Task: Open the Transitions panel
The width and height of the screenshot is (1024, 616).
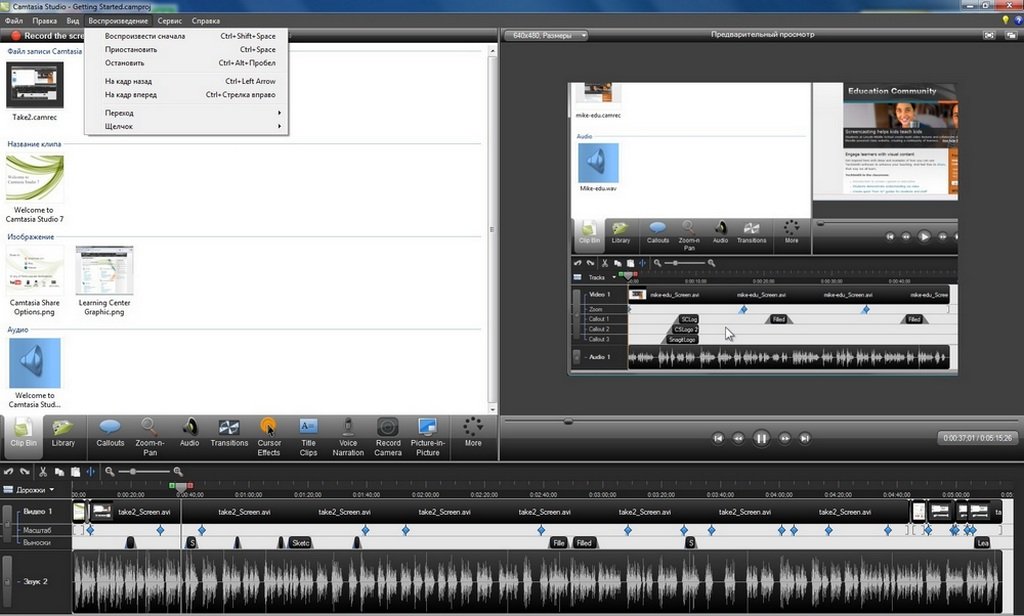Action: (x=229, y=433)
